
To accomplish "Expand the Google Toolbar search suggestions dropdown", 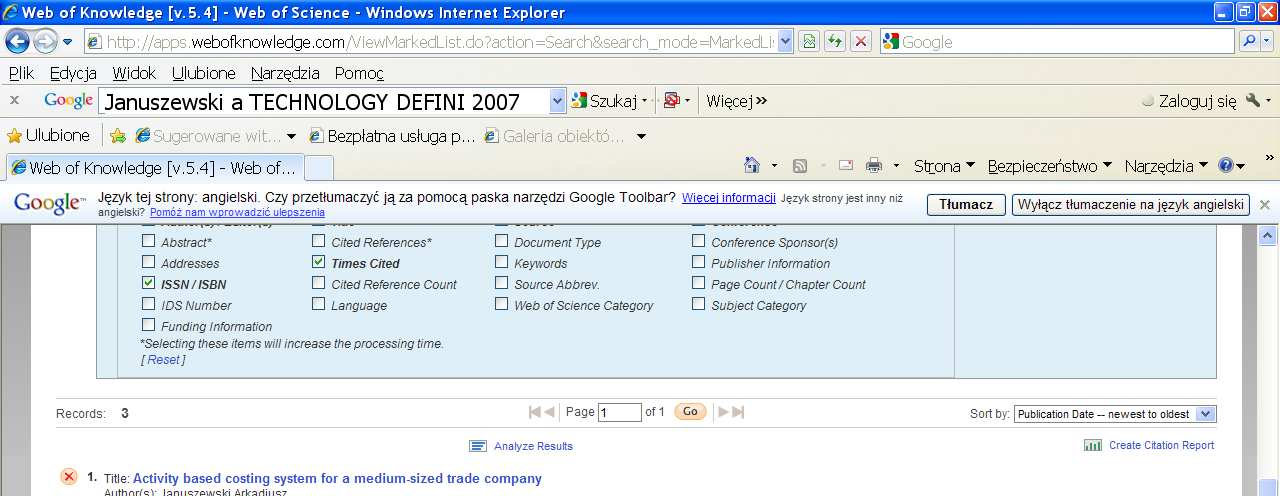I will point(557,101).
